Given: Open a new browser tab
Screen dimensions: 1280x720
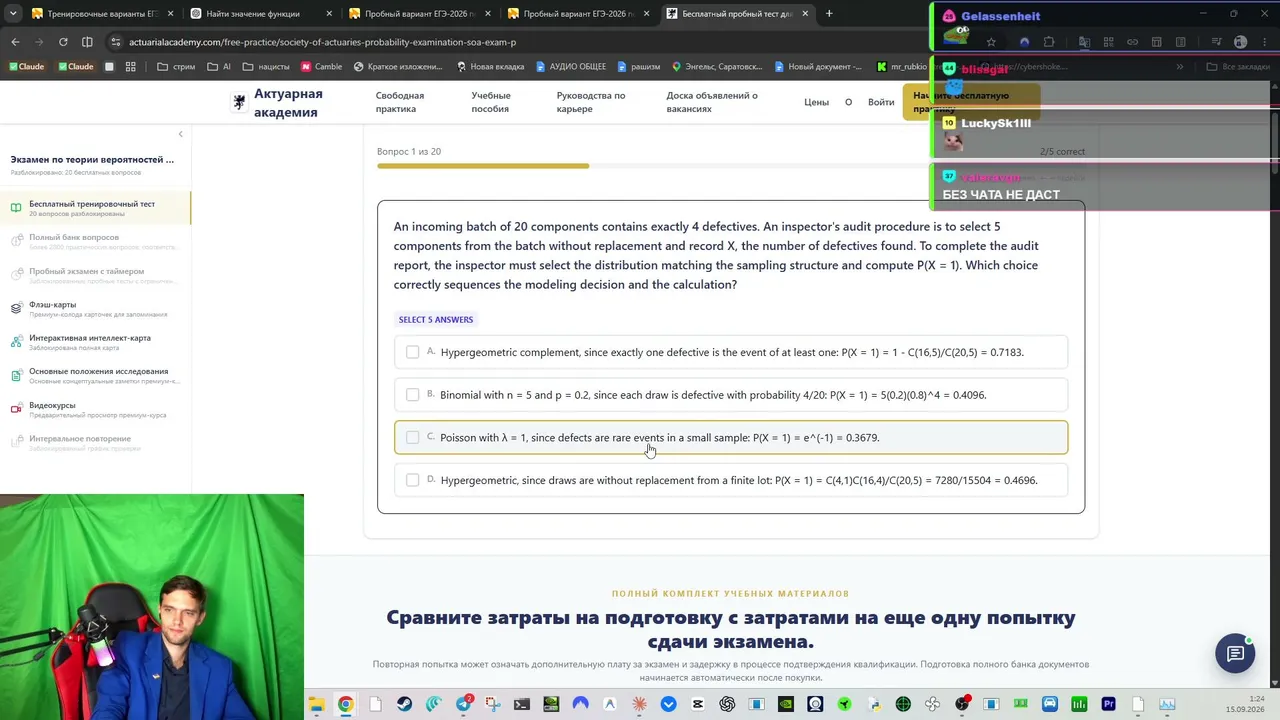Looking at the screenshot, I should click(829, 14).
